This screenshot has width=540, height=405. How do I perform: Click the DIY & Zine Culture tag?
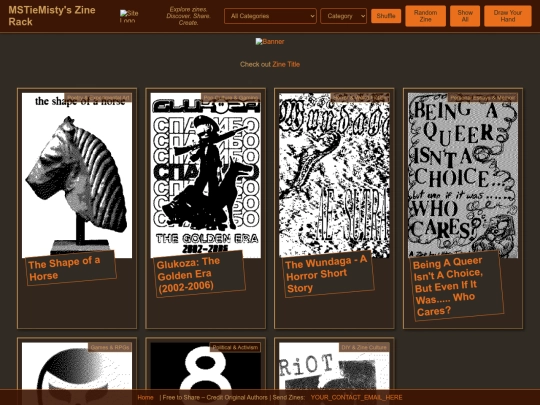(x=364, y=347)
